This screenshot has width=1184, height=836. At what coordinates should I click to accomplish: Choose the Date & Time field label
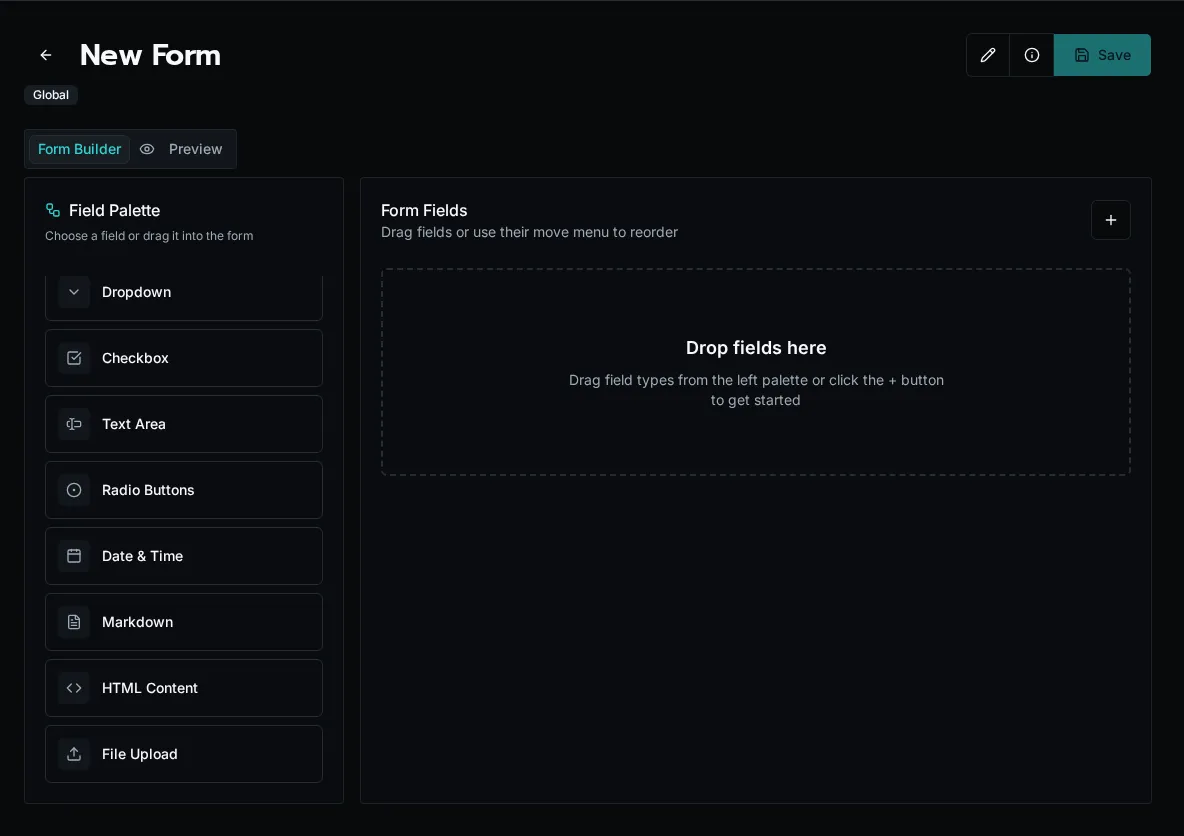pos(143,556)
